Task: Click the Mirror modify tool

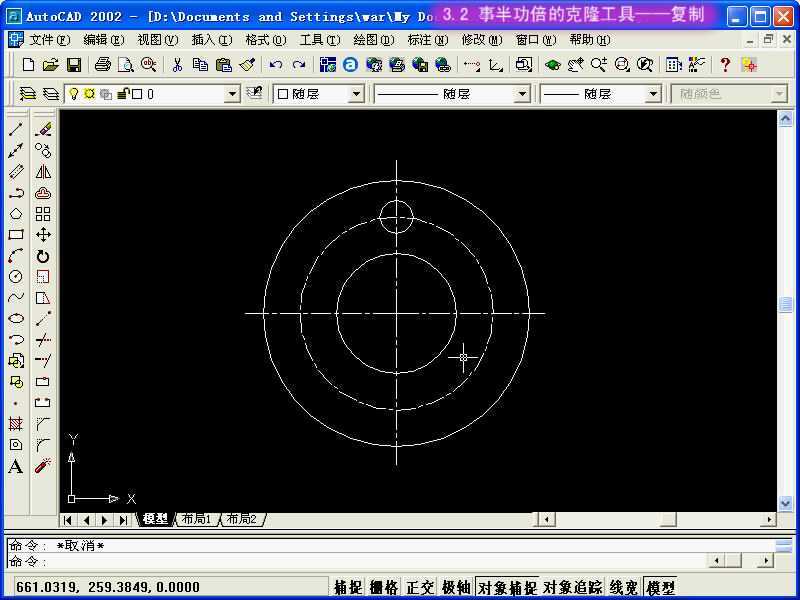Action: coord(43,171)
